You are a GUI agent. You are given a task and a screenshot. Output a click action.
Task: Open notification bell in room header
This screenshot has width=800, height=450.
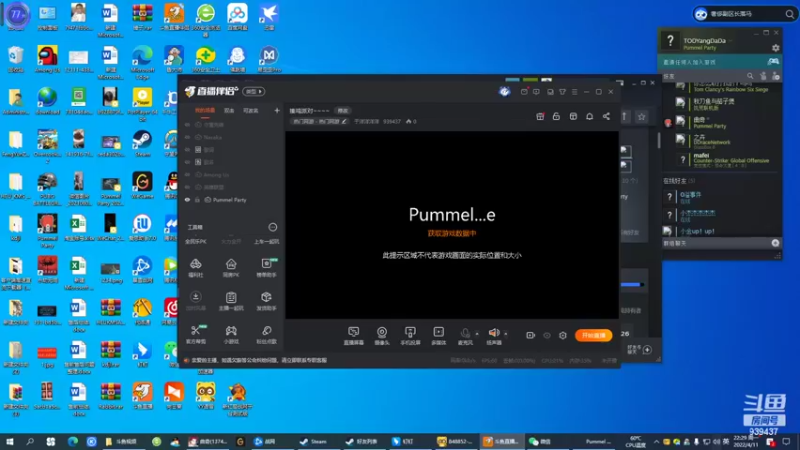[x=589, y=116]
